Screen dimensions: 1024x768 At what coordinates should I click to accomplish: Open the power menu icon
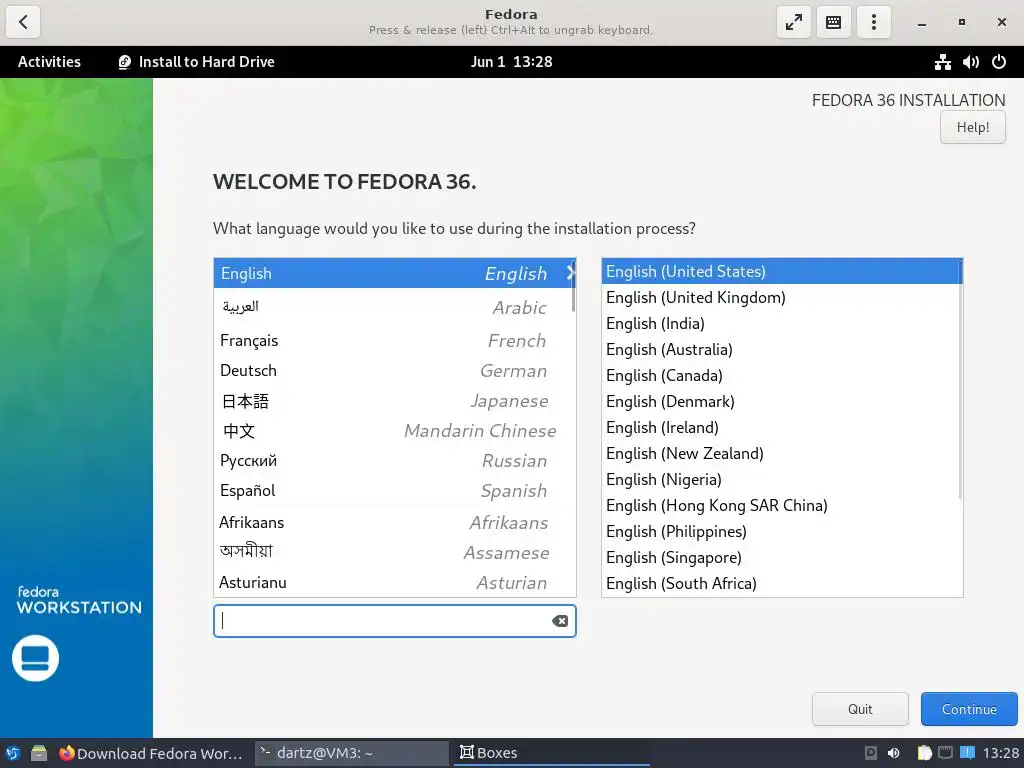[999, 62]
